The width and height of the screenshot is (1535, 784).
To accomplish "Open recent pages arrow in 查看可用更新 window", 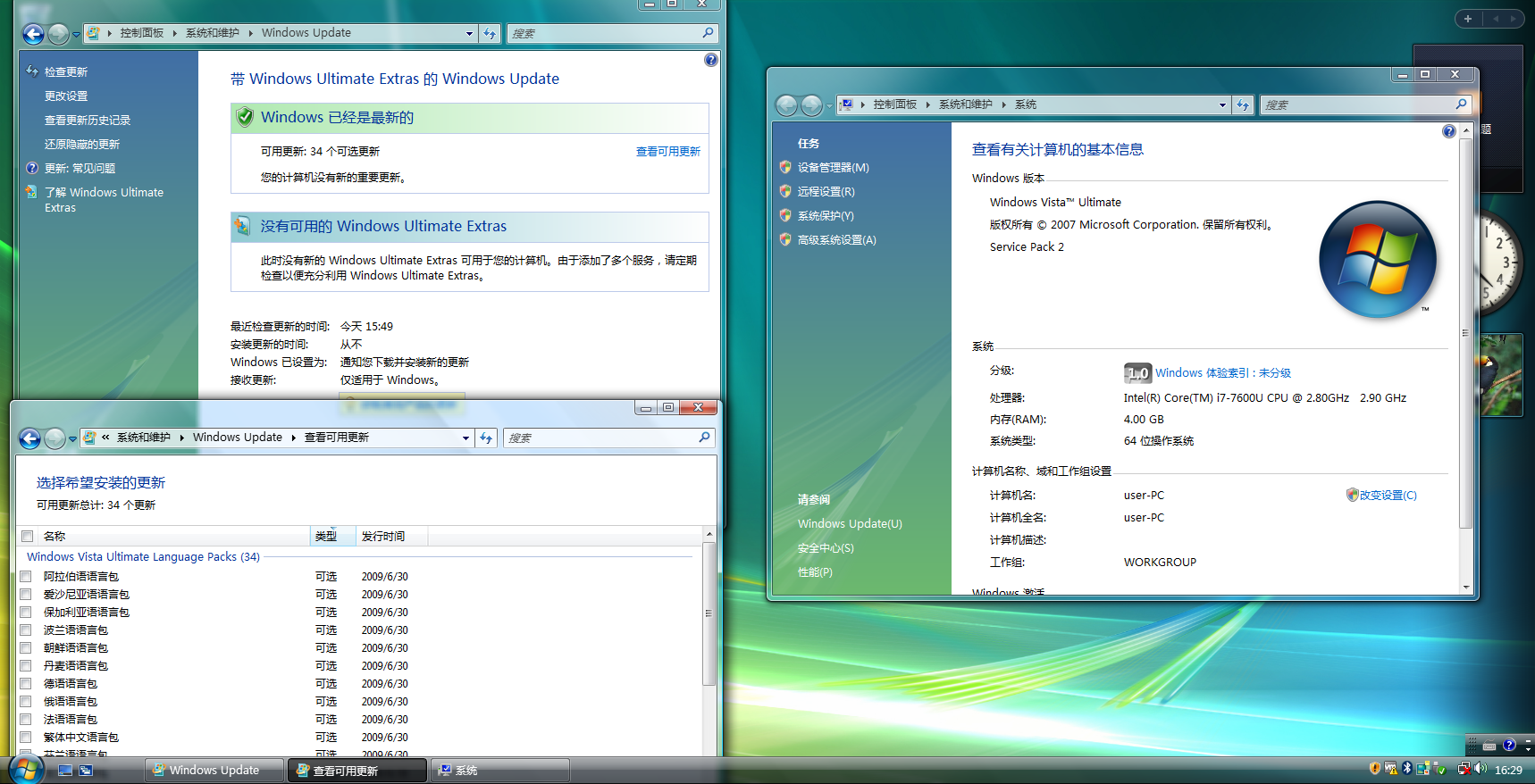I will click(72, 438).
